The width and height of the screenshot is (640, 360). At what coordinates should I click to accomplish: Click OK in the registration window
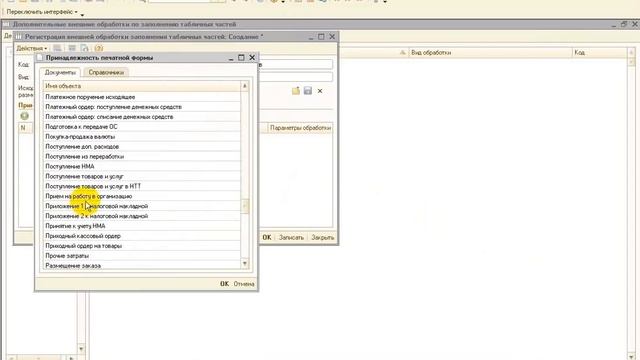click(267, 237)
